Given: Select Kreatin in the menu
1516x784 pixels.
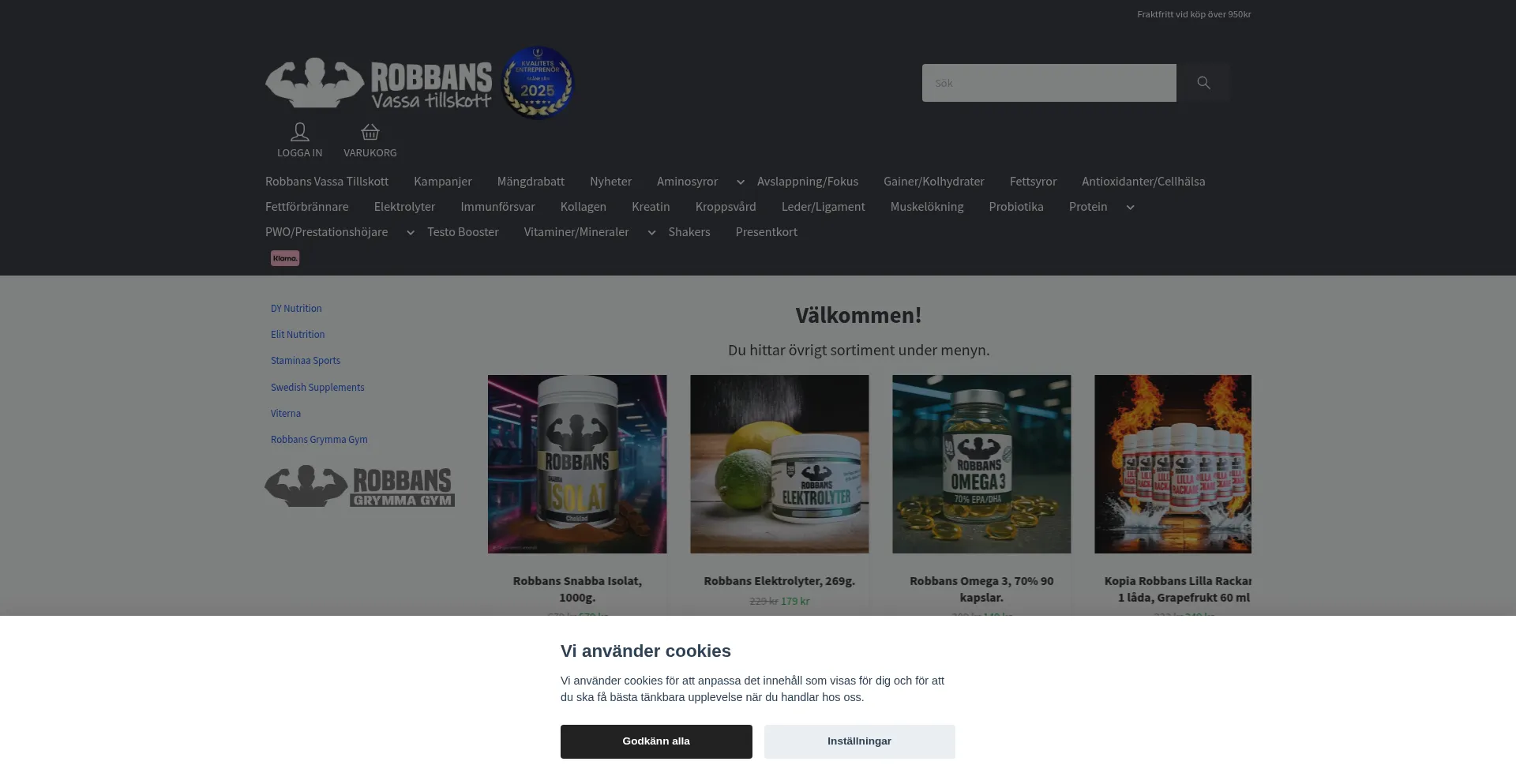Looking at the screenshot, I should tap(651, 207).
